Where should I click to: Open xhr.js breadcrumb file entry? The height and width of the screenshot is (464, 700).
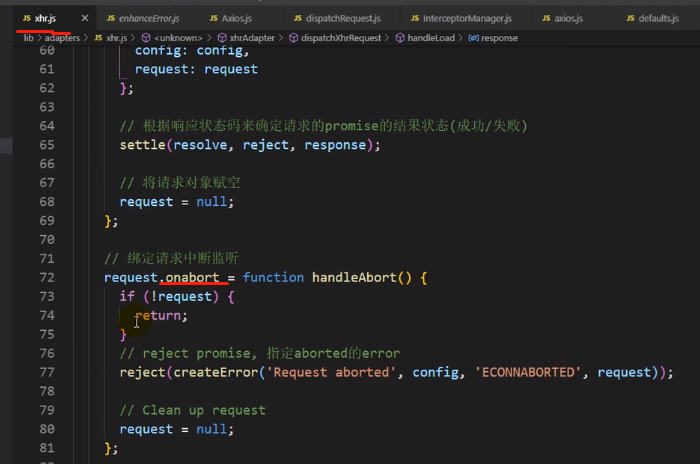click(117, 38)
